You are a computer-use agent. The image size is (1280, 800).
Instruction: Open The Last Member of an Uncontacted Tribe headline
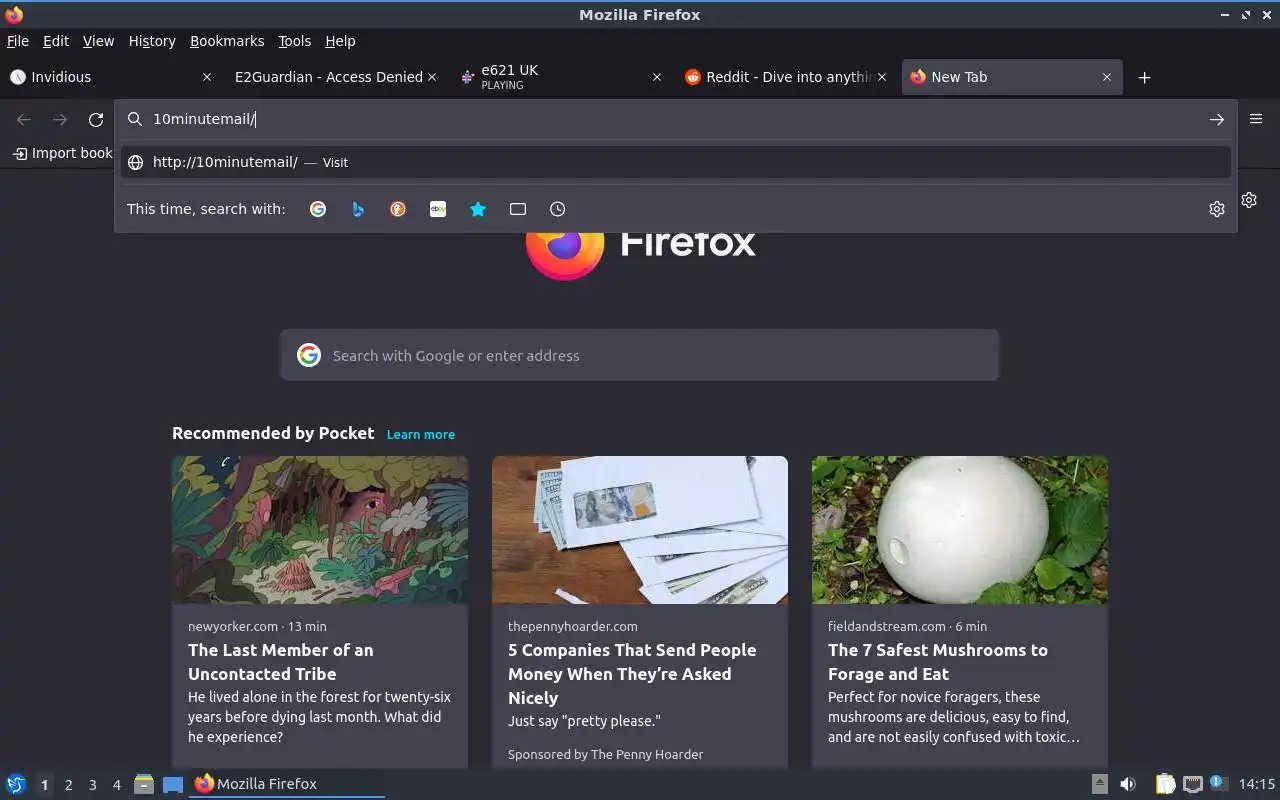point(281,662)
